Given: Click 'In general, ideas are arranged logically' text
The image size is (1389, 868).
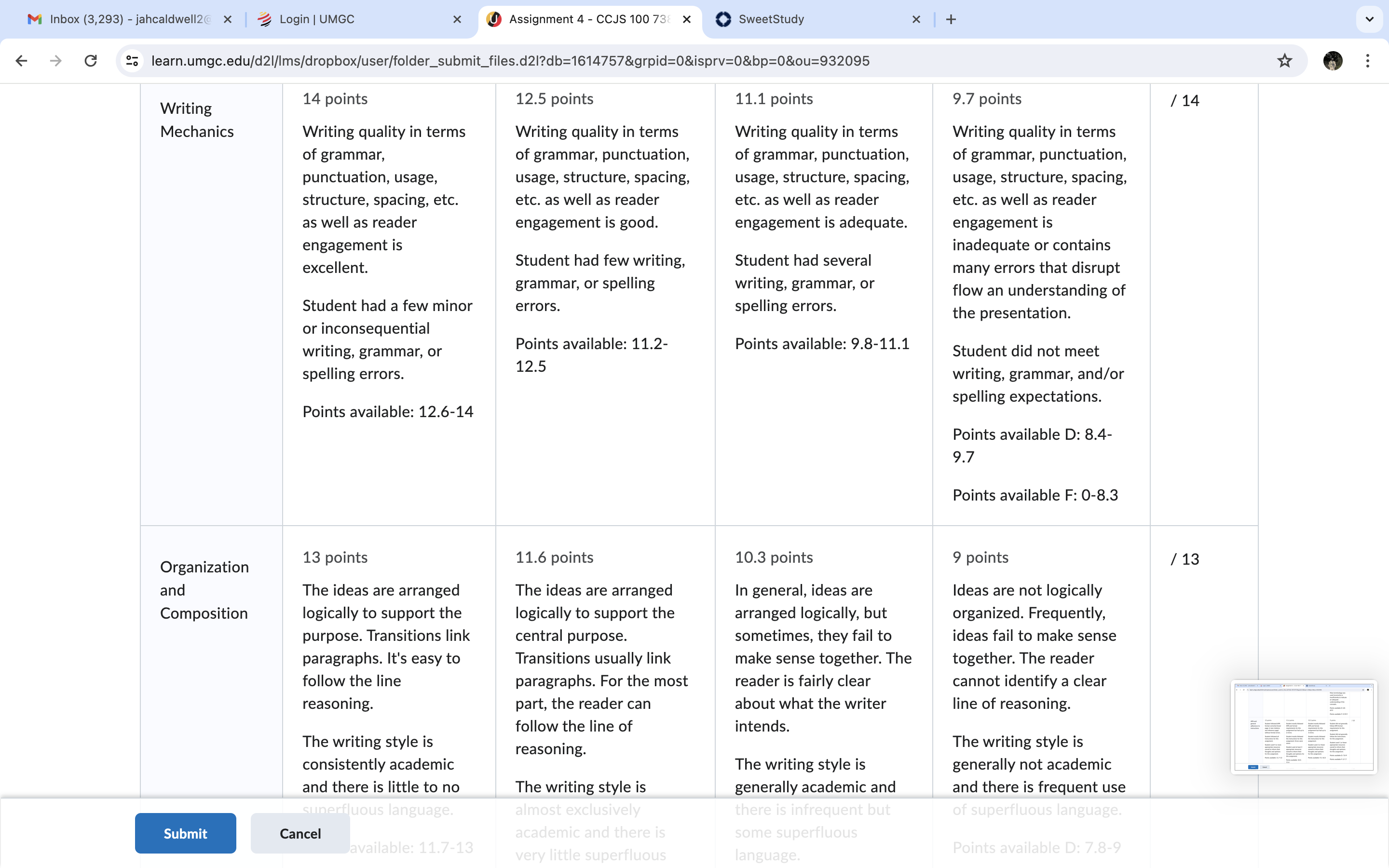Looking at the screenshot, I should pyautogui.click(x=823, y=658).
